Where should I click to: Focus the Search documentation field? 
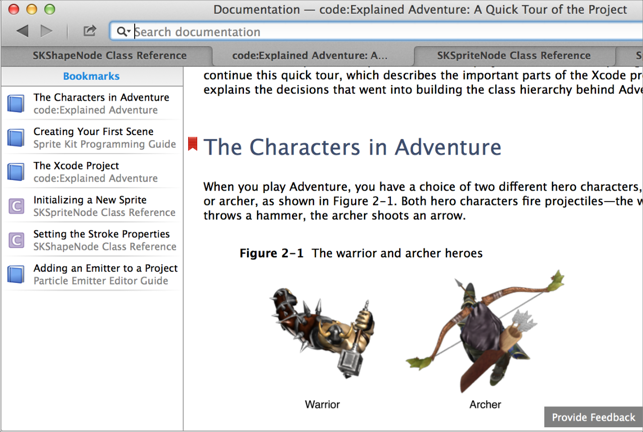376,32
